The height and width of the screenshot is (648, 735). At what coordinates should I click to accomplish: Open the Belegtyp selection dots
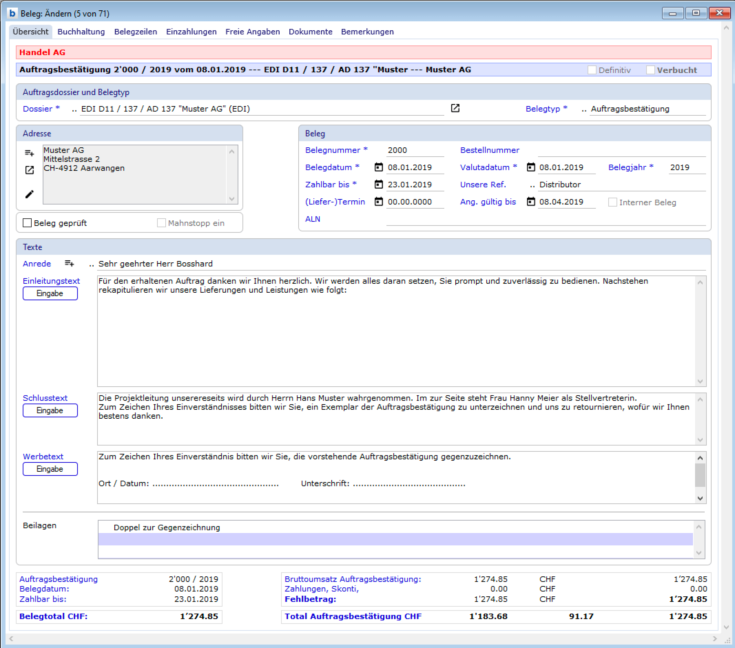click(584, 109)
